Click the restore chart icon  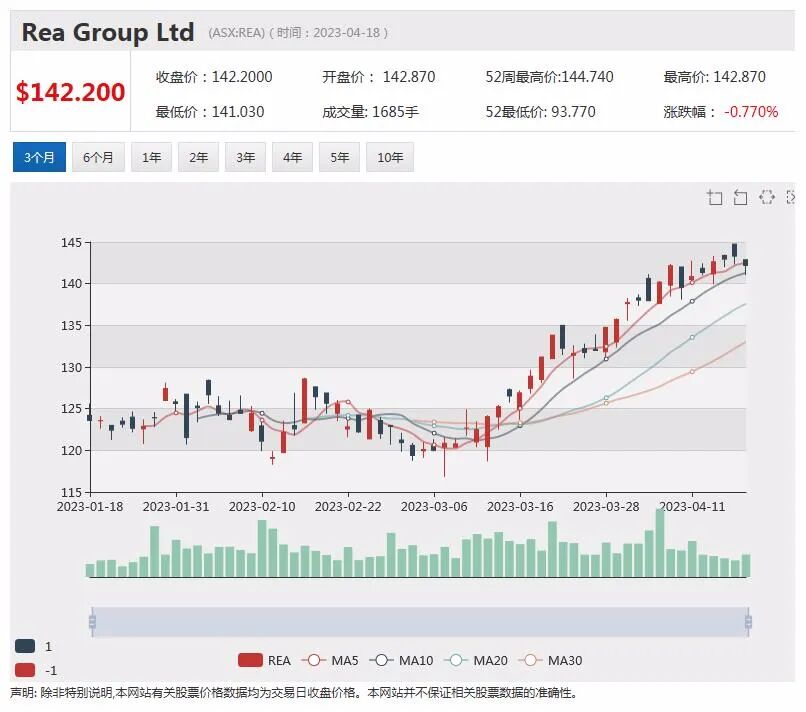coord(766,197)
